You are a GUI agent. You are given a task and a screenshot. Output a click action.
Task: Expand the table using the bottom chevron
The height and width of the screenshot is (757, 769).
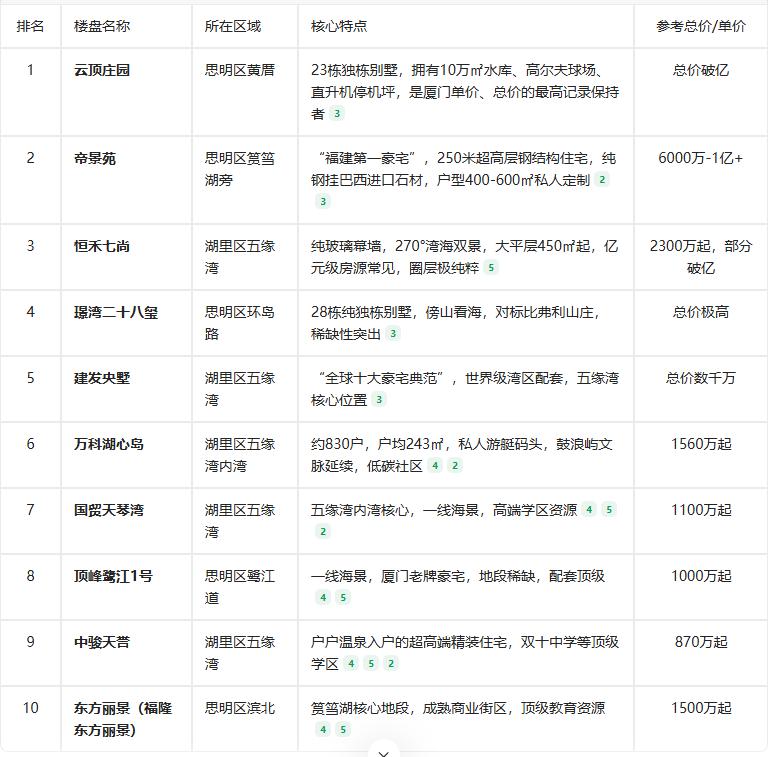(384, 752)
